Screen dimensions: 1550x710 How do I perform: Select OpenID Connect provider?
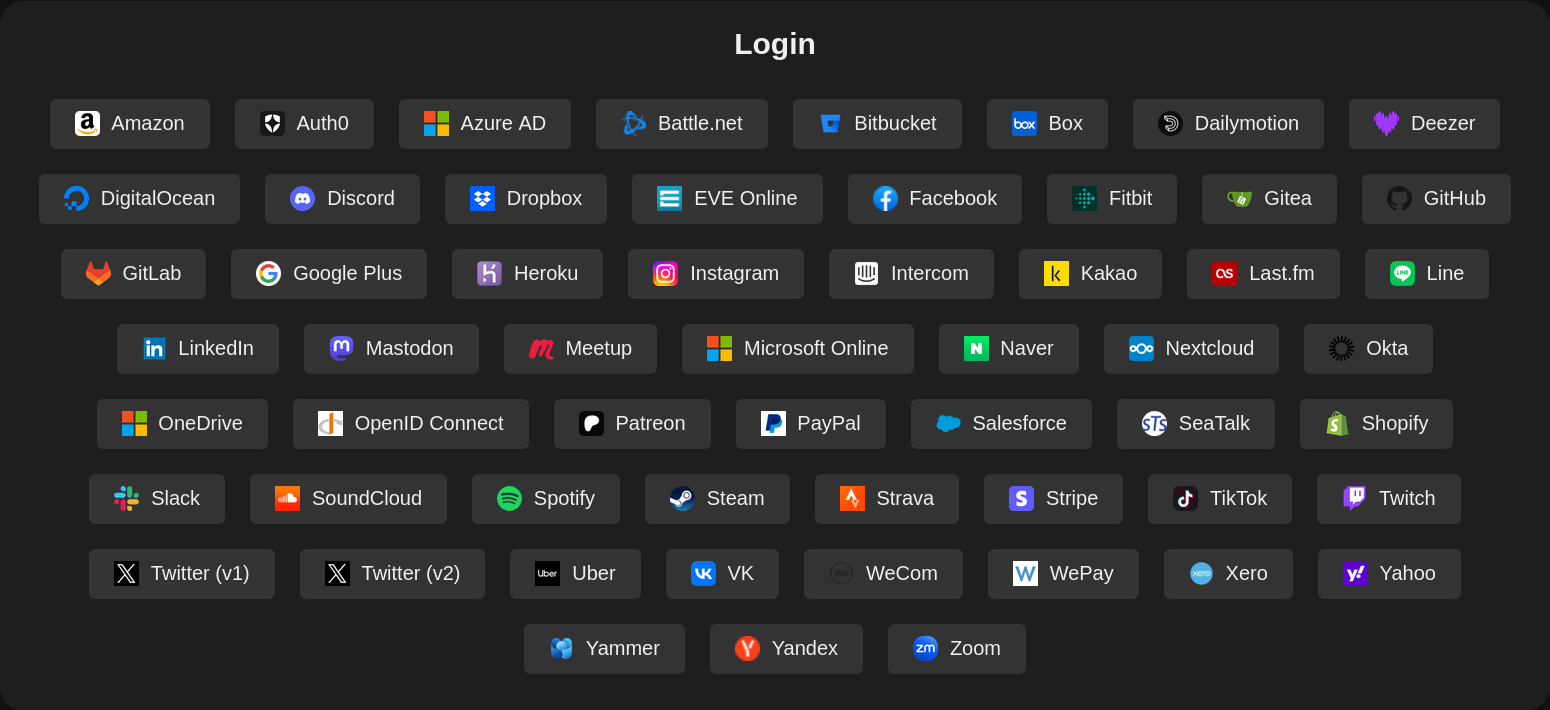coord(411,424)
